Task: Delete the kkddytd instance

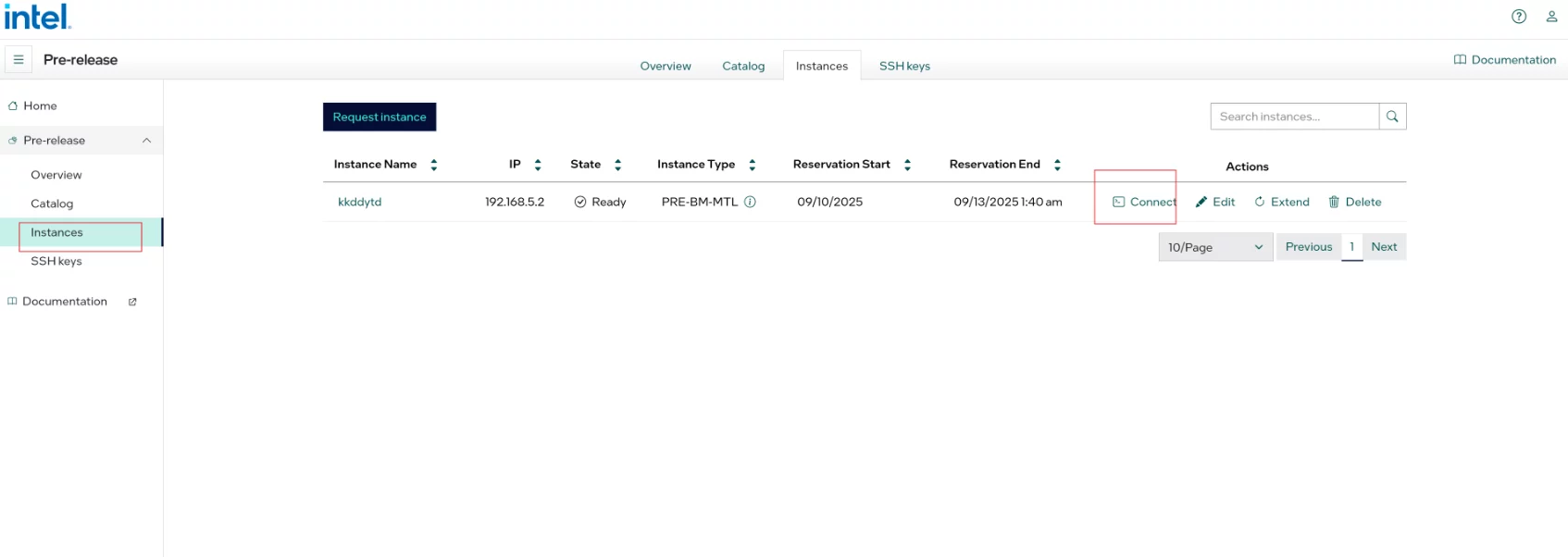Action: pos(1355,202)
